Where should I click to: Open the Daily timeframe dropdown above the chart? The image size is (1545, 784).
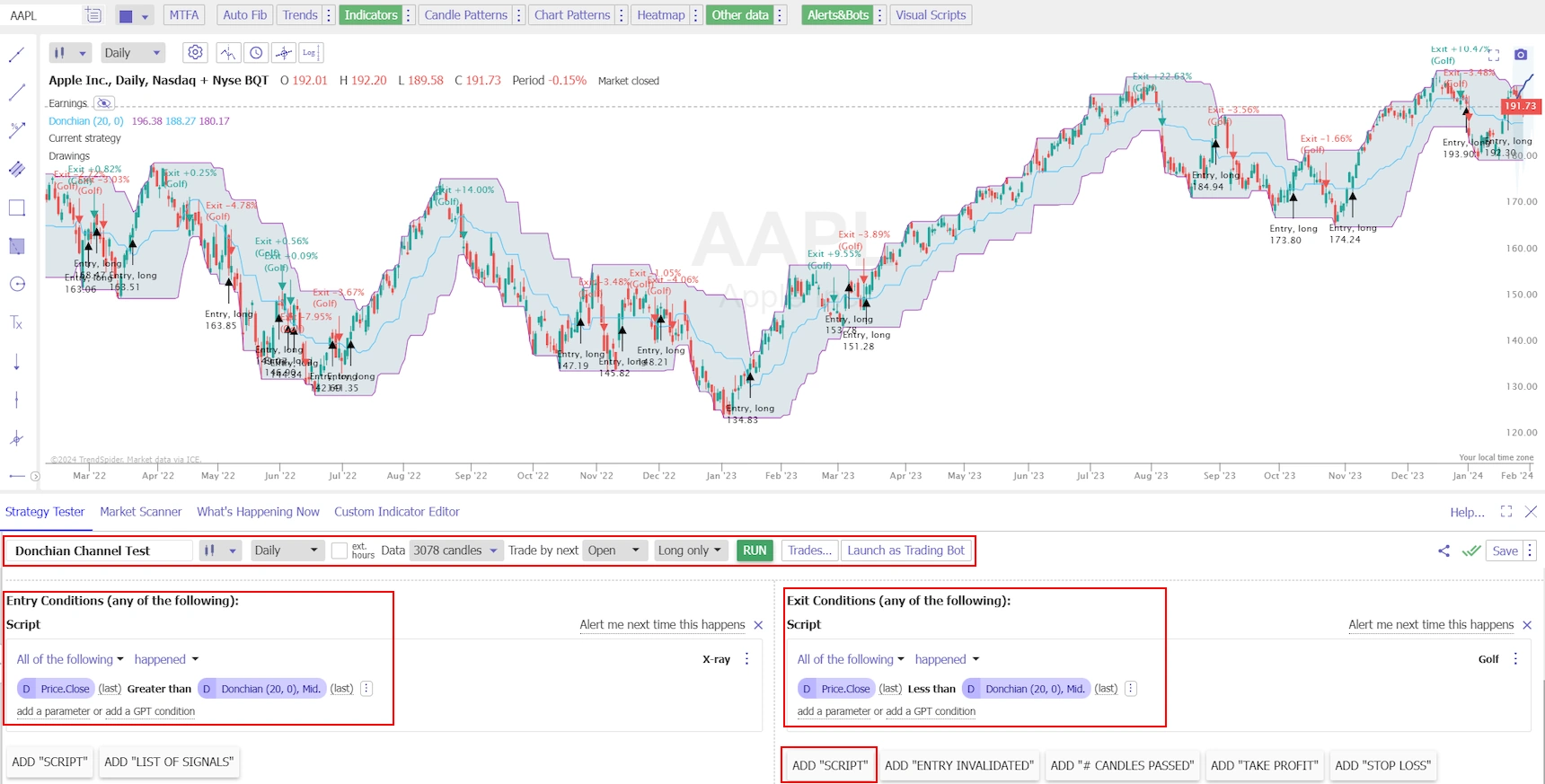point(133,53)
